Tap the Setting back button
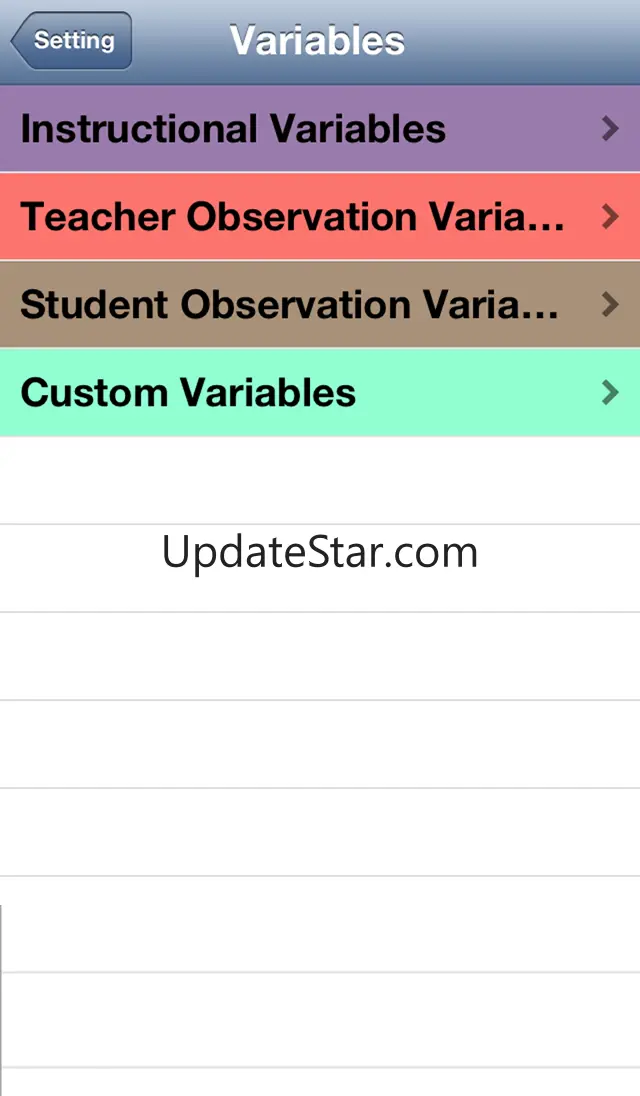The height and width of the screenshot is (1096, 640). coord(72,41)
